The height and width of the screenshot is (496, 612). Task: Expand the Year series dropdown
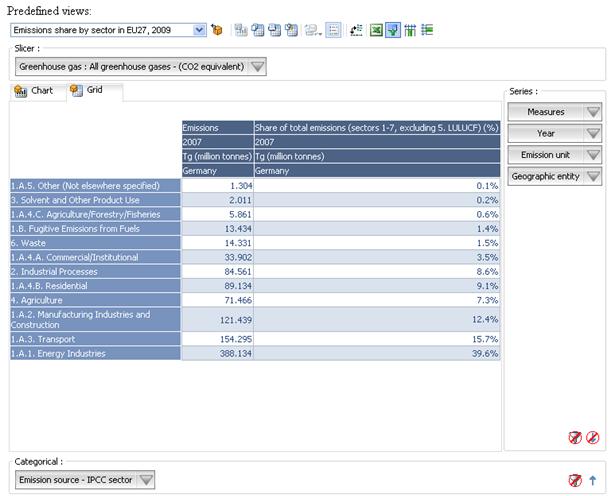(555, 133)
